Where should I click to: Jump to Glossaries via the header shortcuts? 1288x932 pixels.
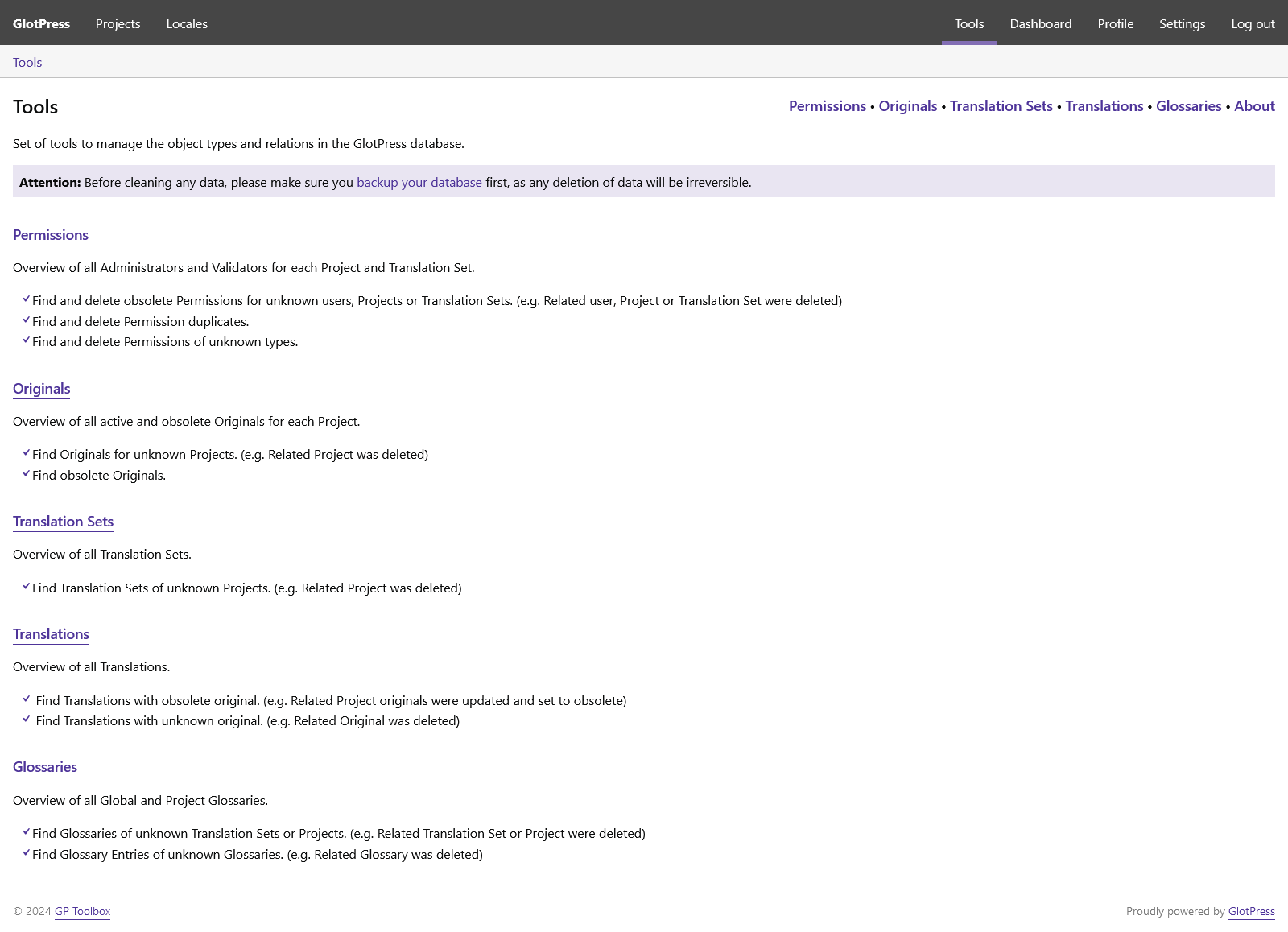[x=1189, y=106]
